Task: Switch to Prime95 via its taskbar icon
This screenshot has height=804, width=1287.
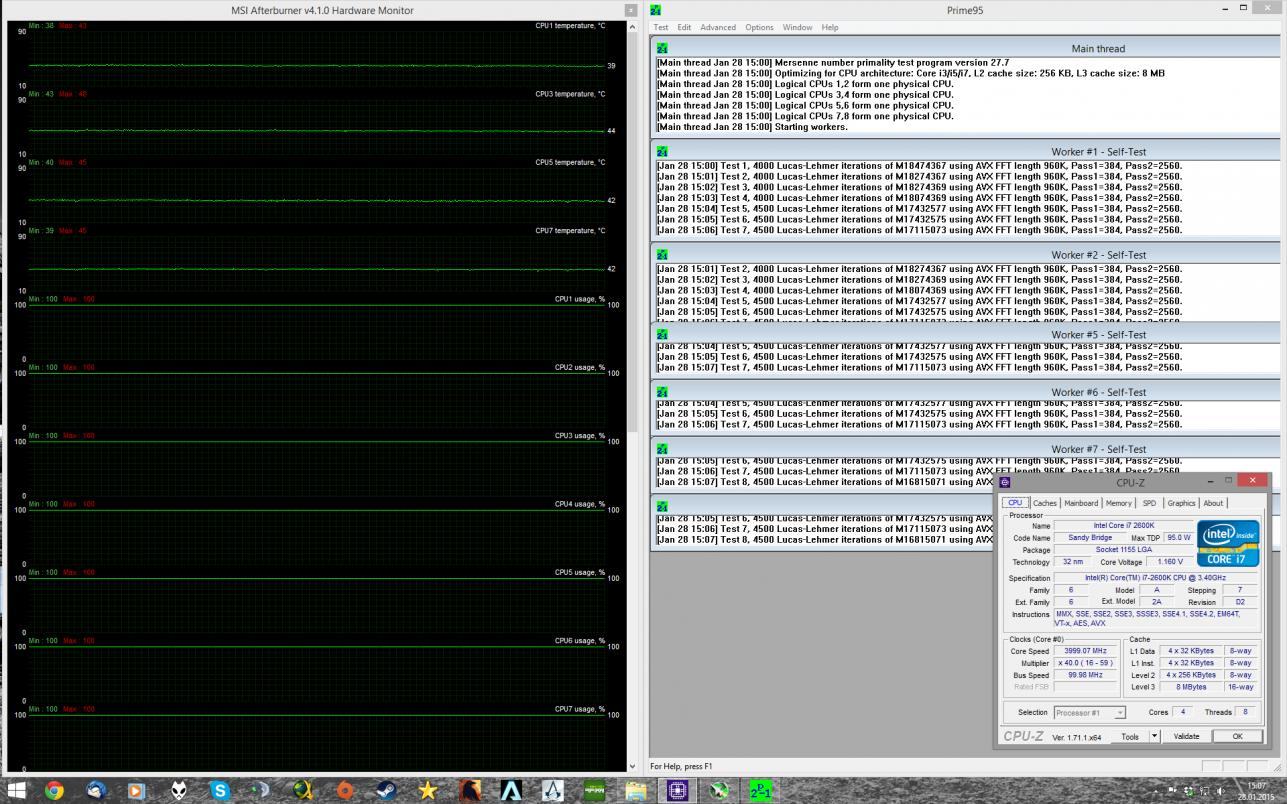Action: [x=761, y=790]
